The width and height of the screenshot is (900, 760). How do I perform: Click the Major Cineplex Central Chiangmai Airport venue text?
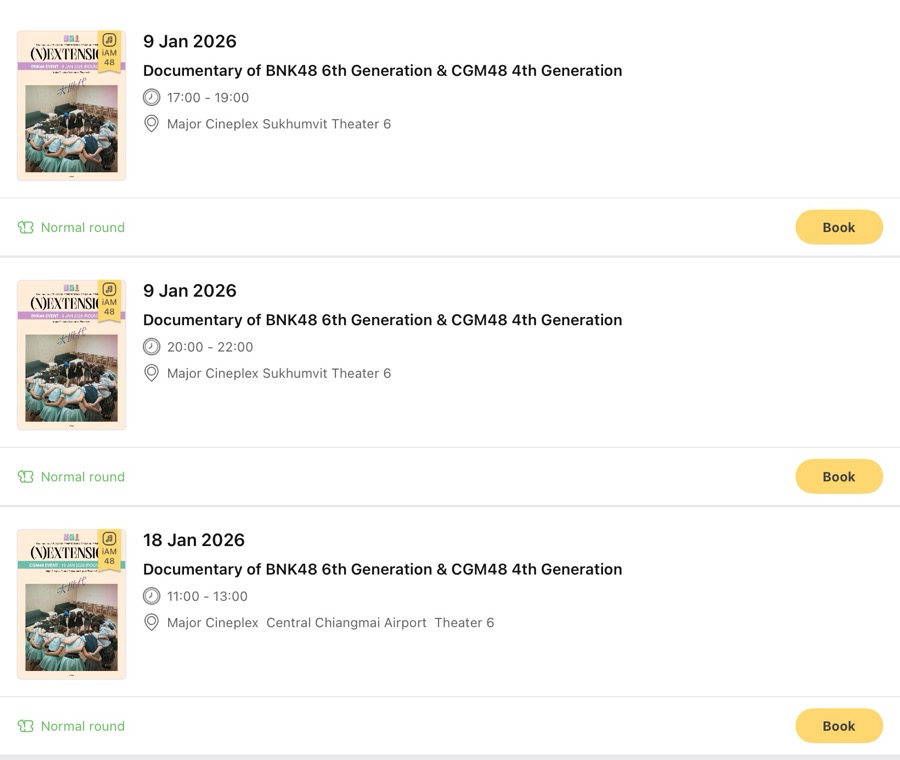point(330,623)
